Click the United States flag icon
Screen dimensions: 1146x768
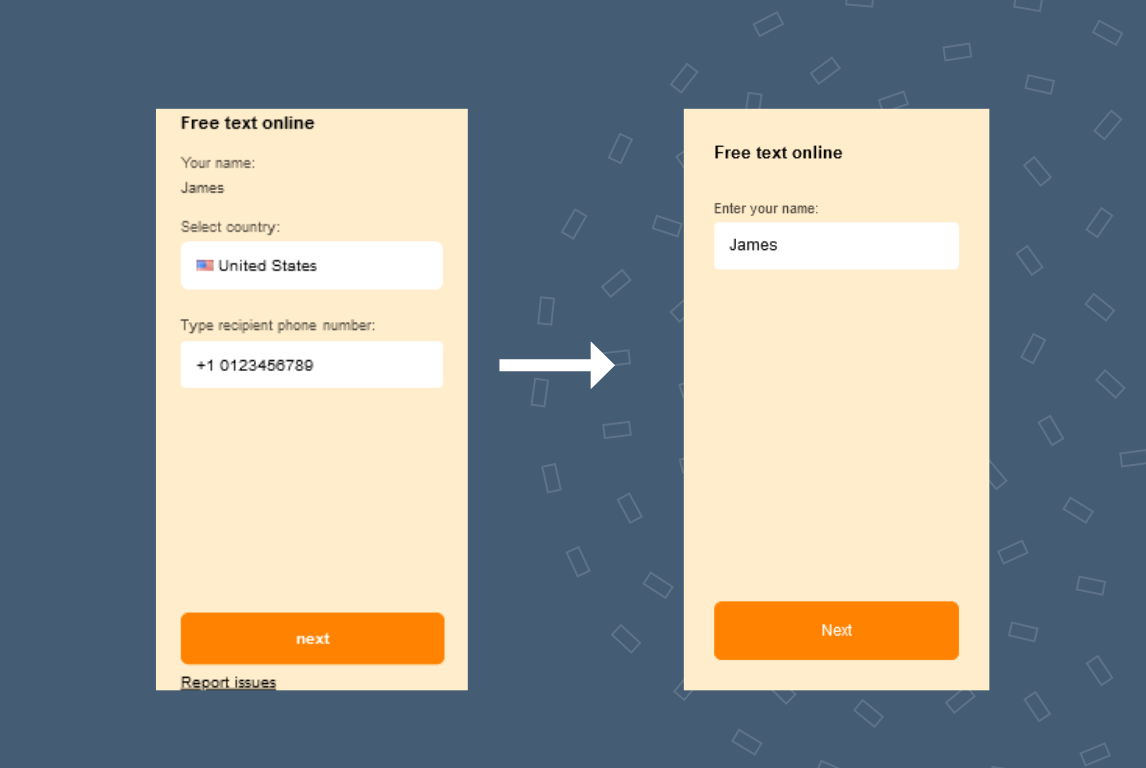[205, 265]
